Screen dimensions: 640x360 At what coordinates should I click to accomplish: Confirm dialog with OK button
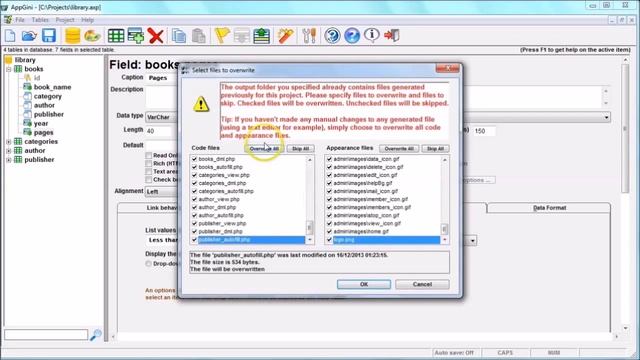pyautogui.click(x=364, y=284)
